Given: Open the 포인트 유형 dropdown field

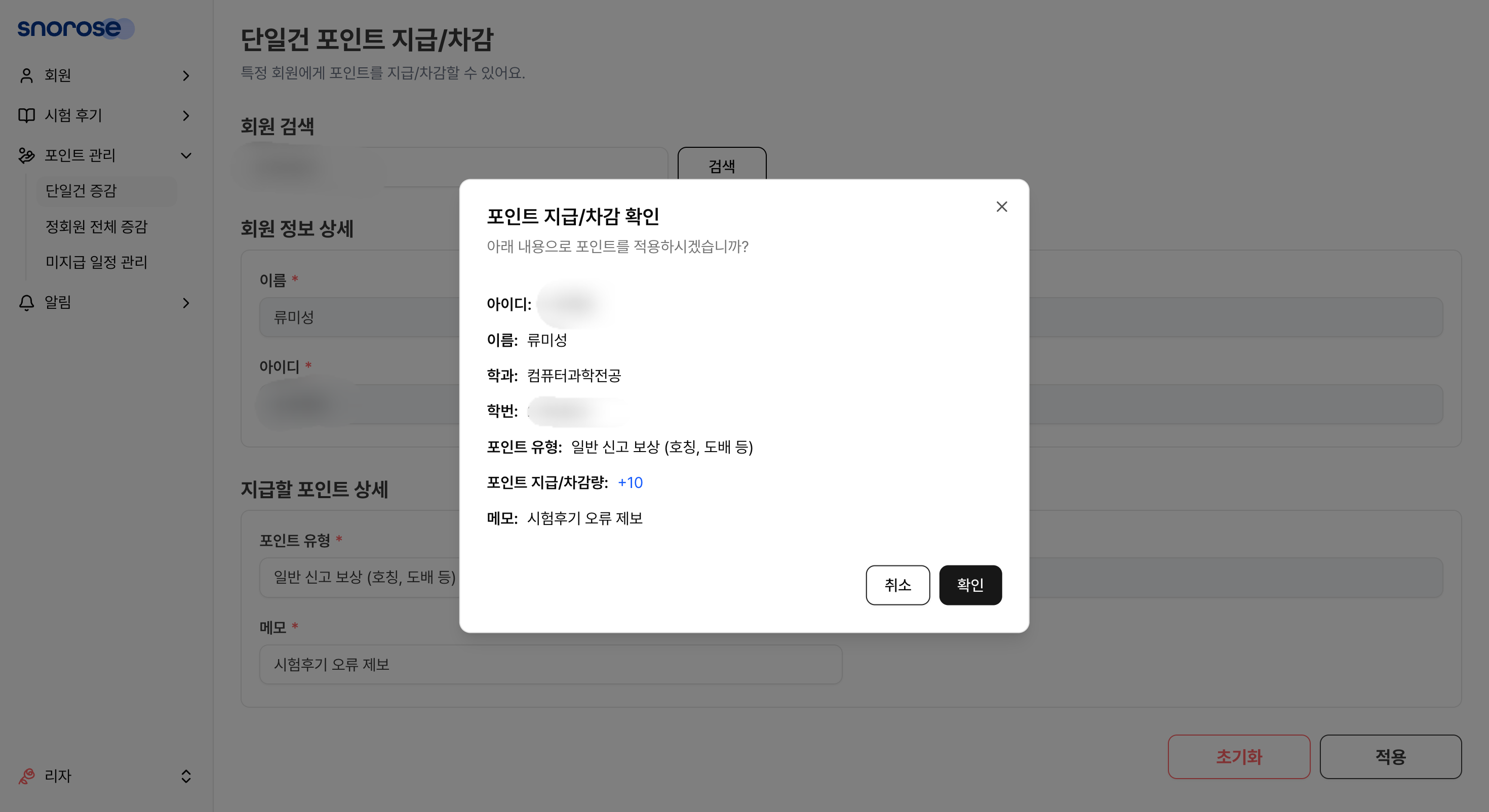Looking at the screenshot, I should [359, 577].
